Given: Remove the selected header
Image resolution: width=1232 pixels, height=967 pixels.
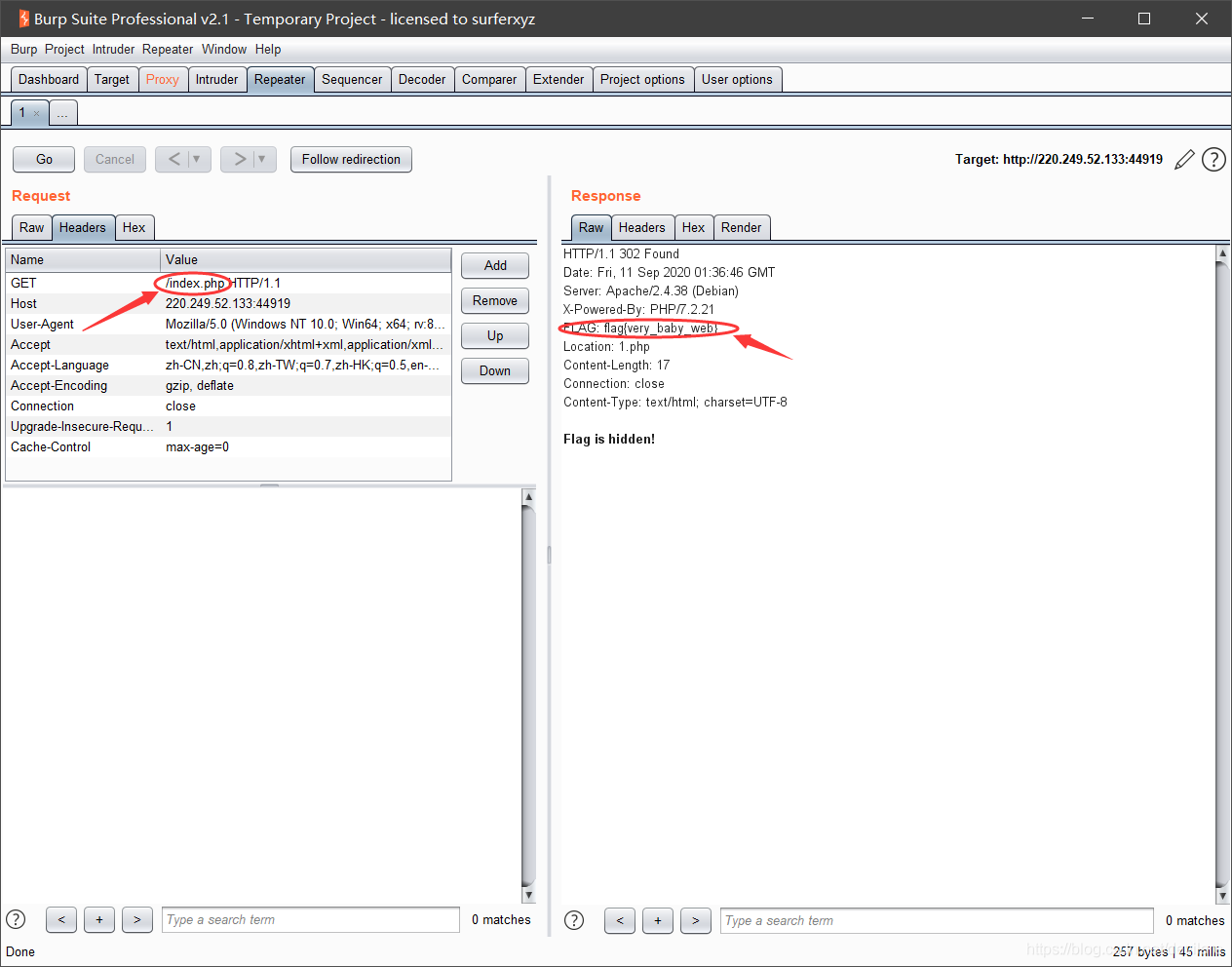Looking at the screenshot, I should [x=495, y=300].
